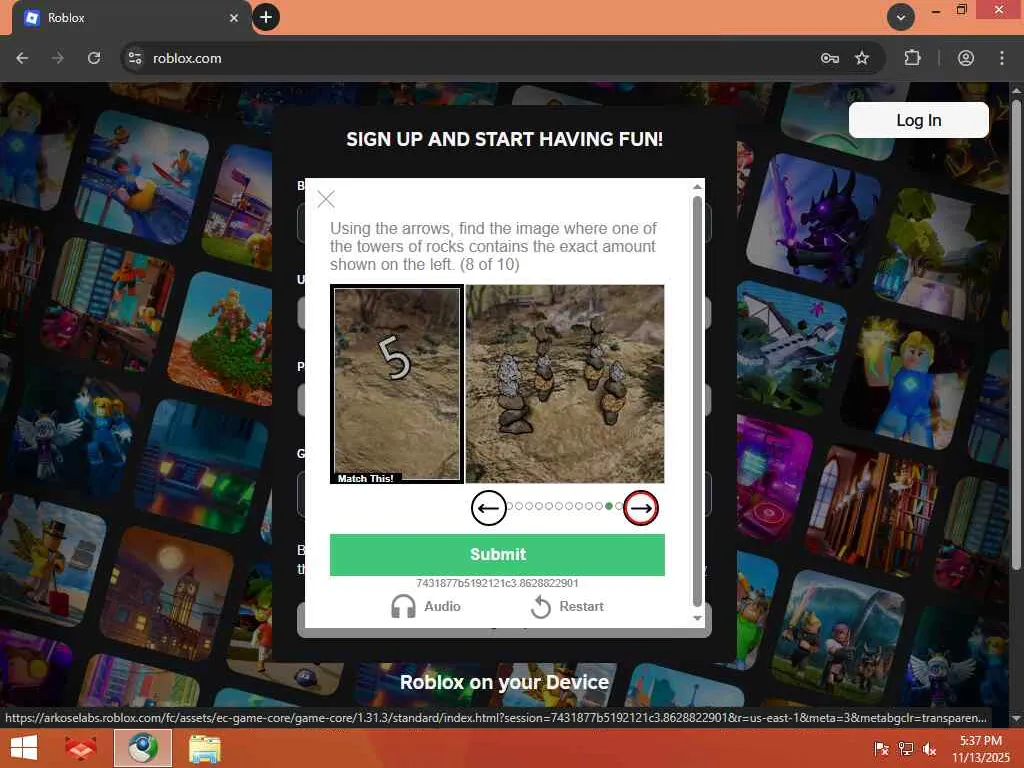The image size is (1024, 768).
Task: Click the site information icon in address bar
Action: [135, 58]
